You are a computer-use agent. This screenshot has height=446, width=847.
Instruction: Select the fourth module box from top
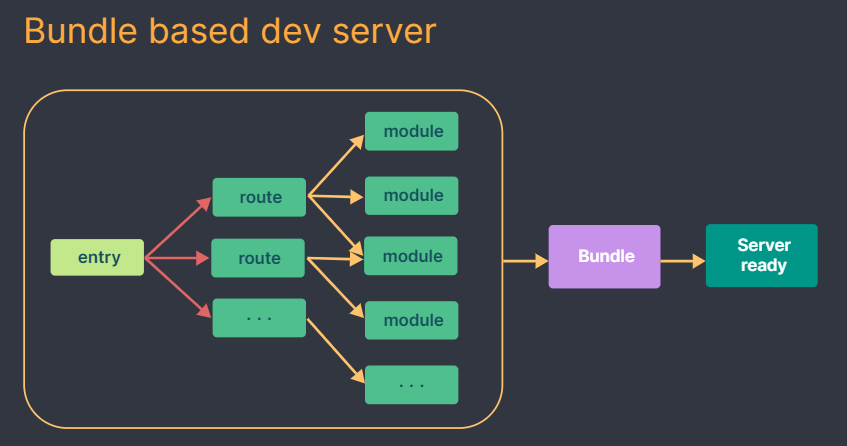[411, 320]
